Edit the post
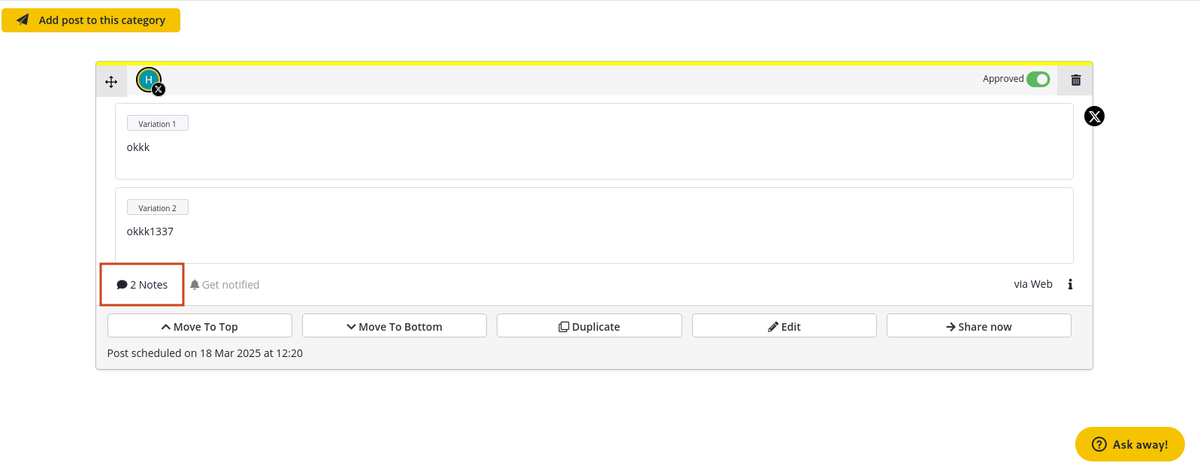 coord(784,326)
